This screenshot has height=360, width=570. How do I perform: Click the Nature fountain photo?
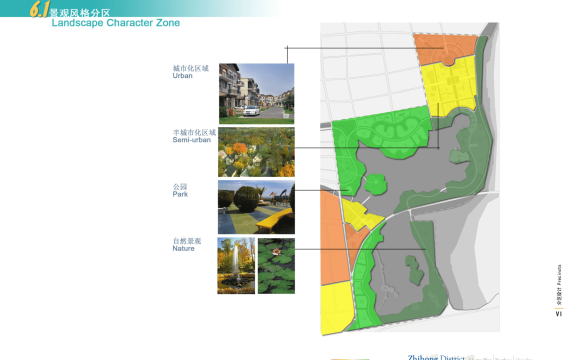pos(236,266)
